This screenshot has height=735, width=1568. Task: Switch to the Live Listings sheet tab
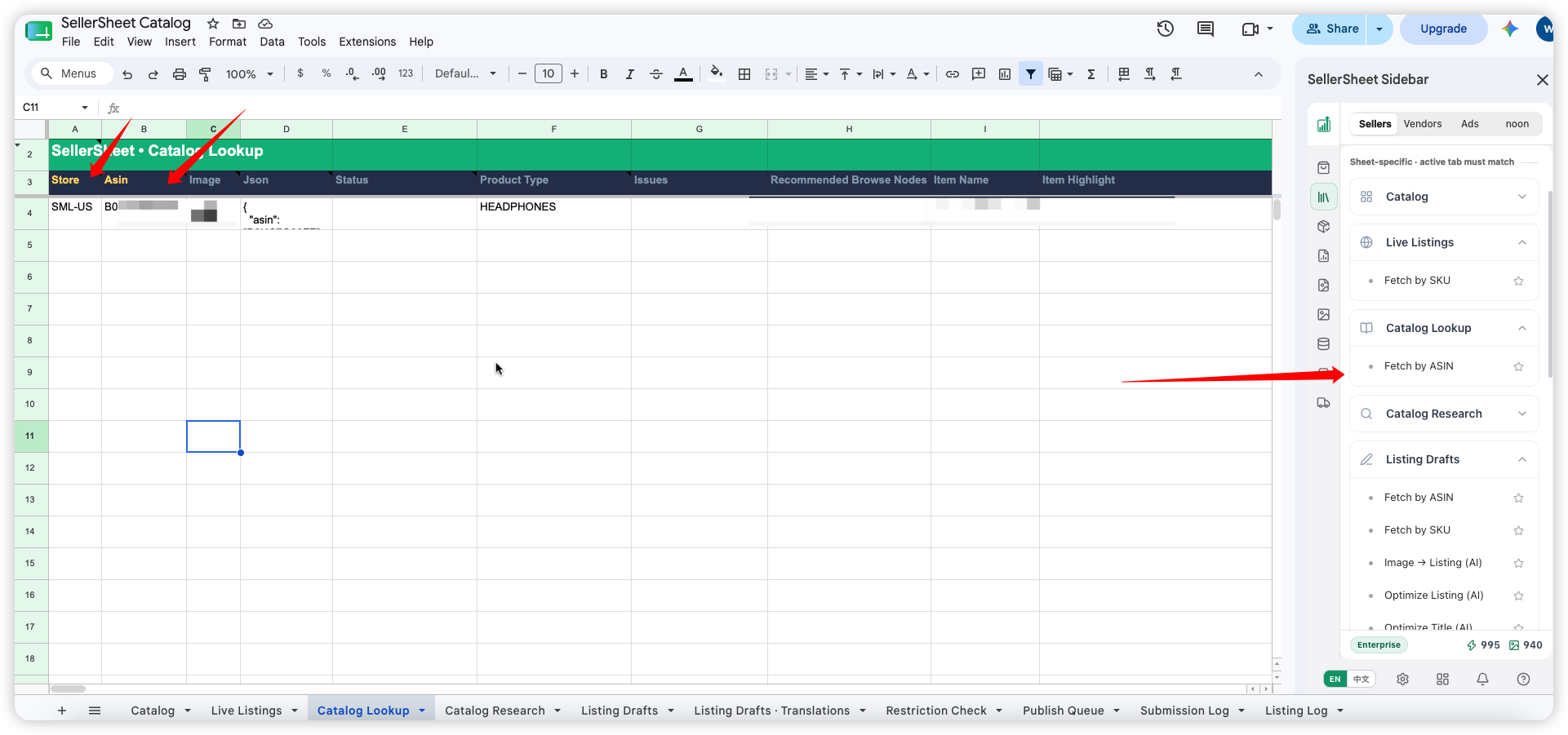[x=247, y=711]
